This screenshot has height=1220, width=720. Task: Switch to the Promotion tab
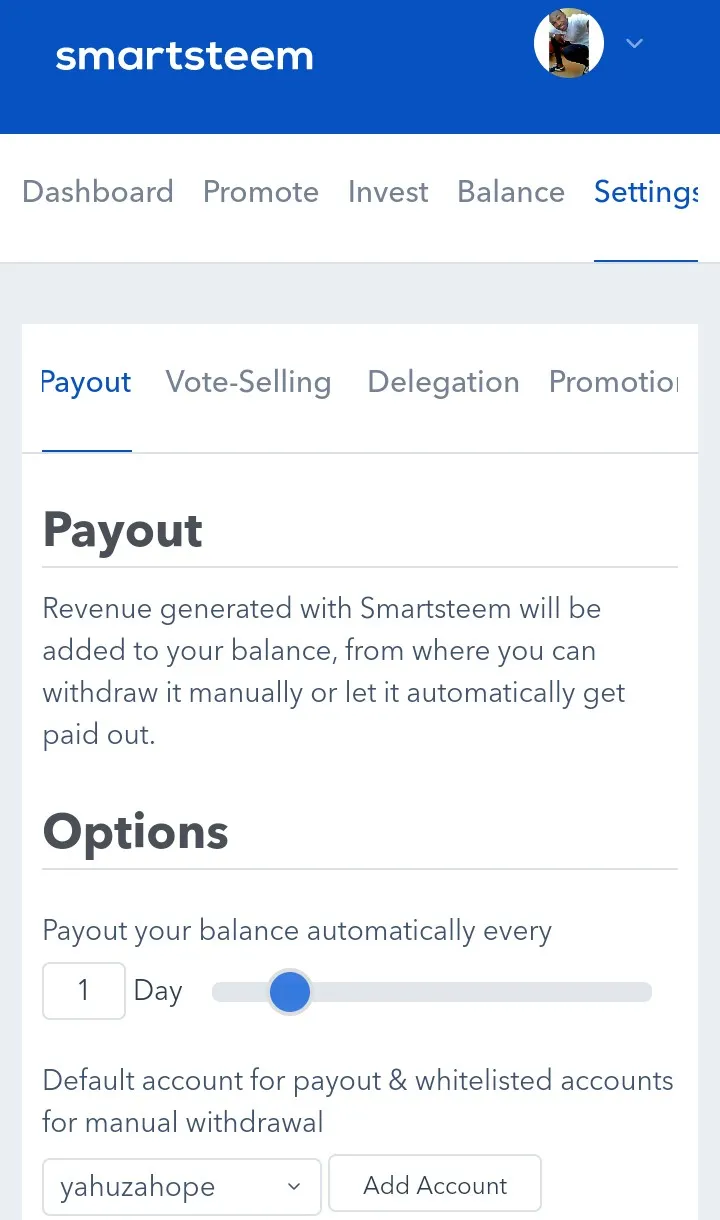[x=614, y=382]
